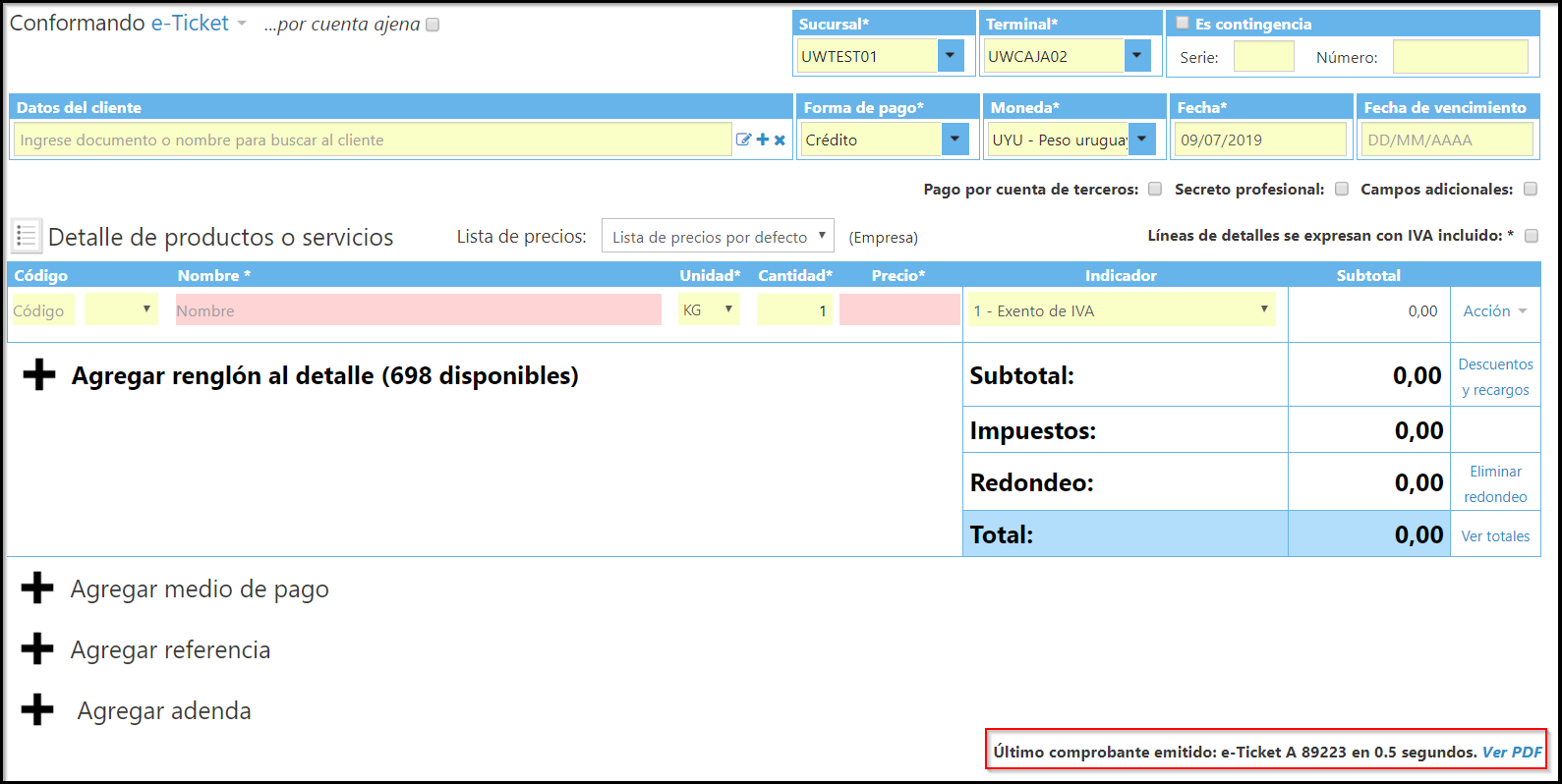This screenshot has width=1562, height=784.
Task: Click the client search input field
Action: pyautogui.click(x=372, y=140)
